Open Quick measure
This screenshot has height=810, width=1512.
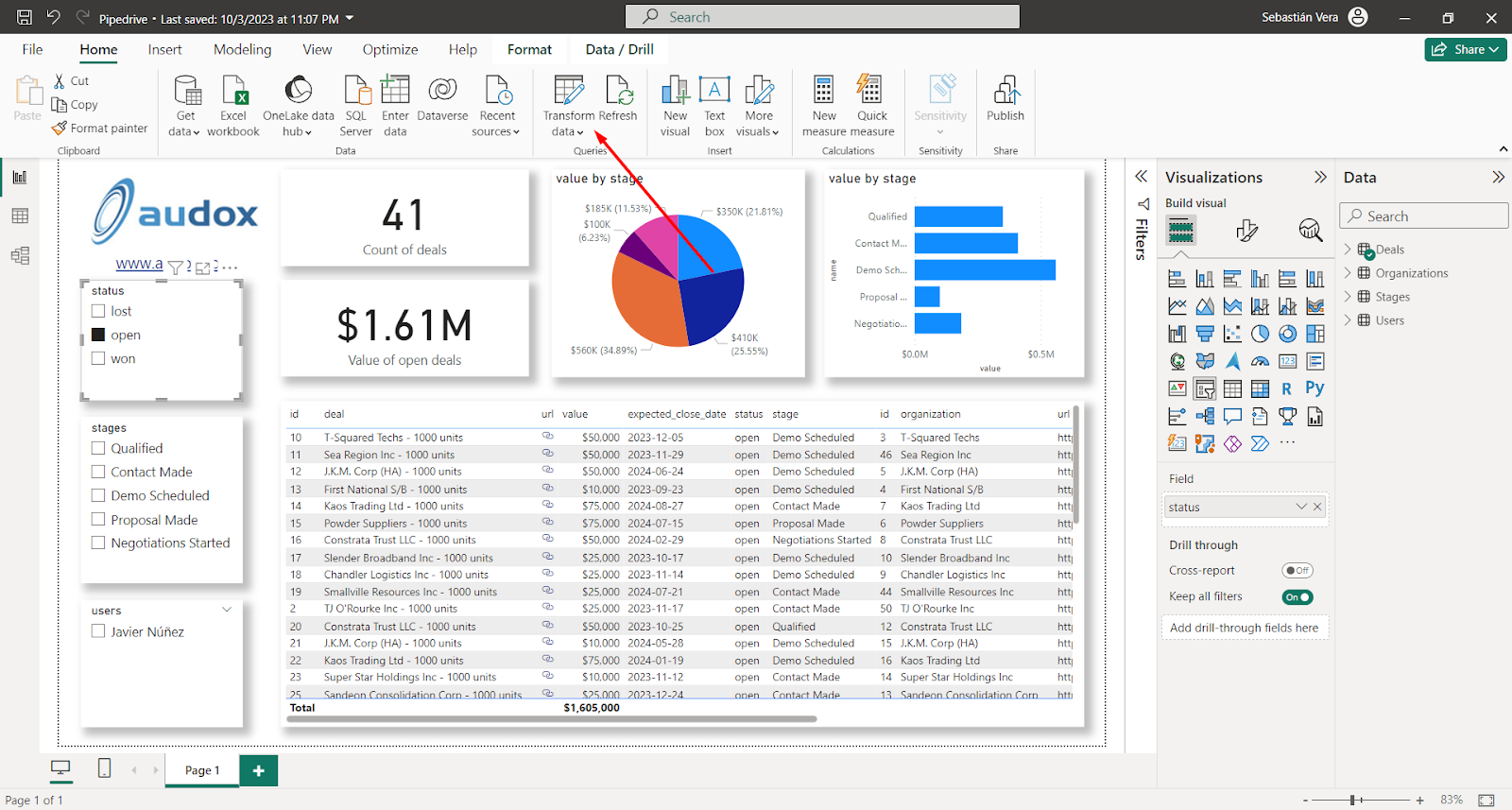click(871, 106)
